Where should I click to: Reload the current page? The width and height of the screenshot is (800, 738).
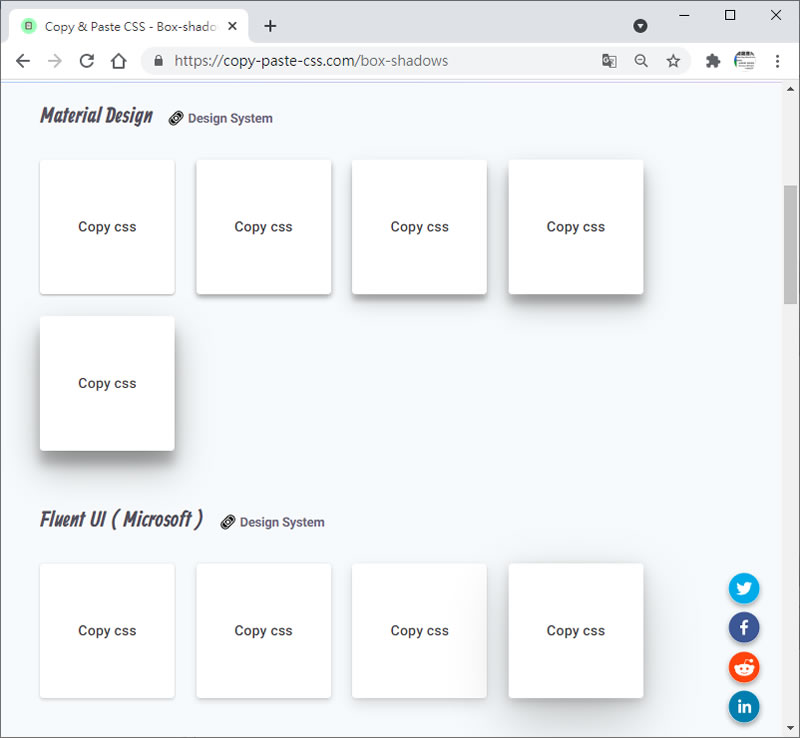(87, 61)
